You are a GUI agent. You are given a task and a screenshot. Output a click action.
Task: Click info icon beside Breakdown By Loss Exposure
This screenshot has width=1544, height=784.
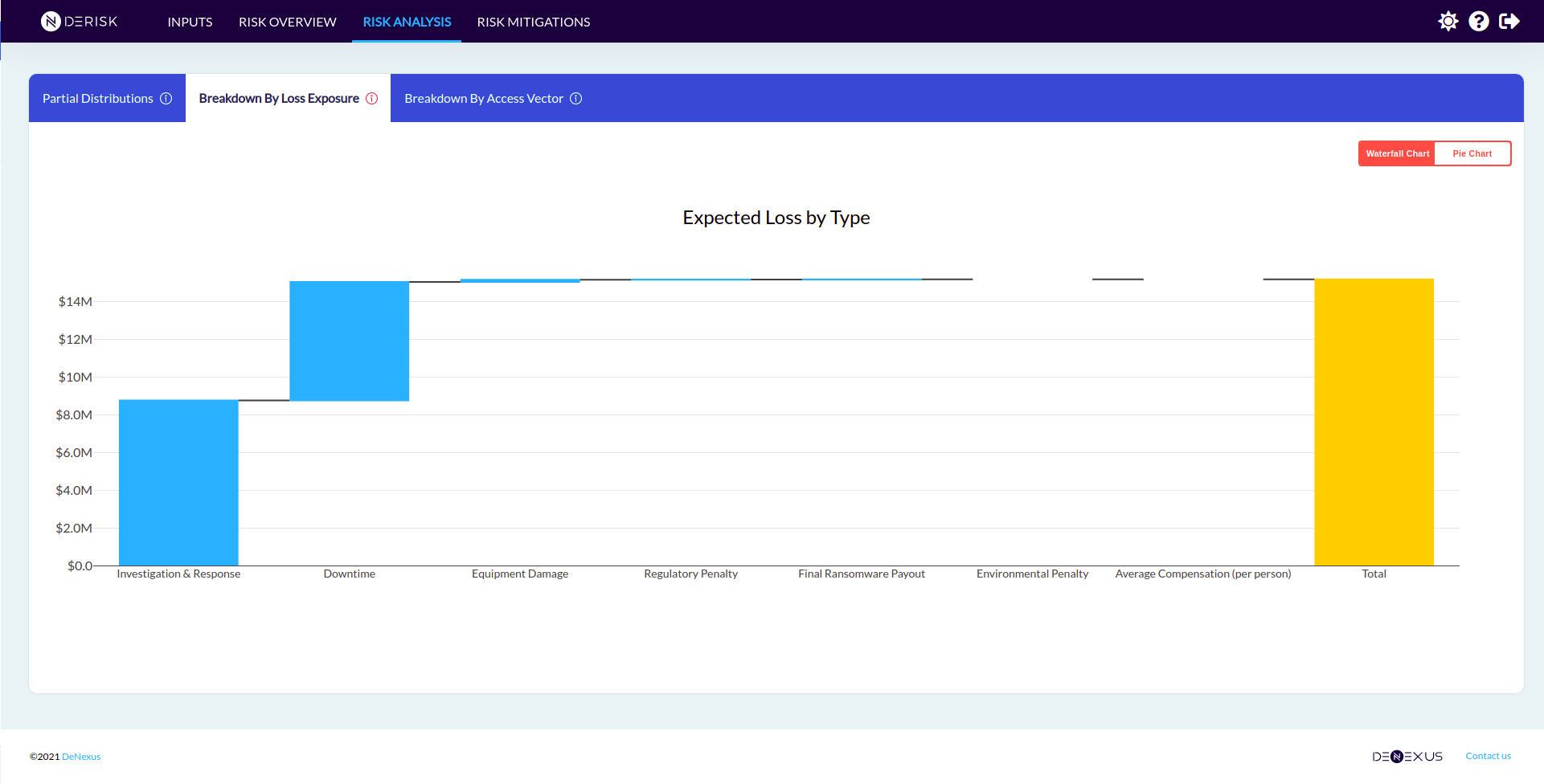click(371, 99)
